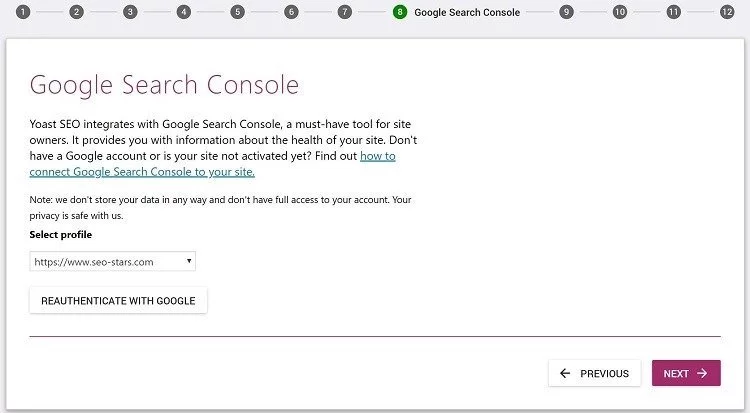Navigate to step 5 circle
This screenshot has width=750, height=413.
[x=237, y=12]
